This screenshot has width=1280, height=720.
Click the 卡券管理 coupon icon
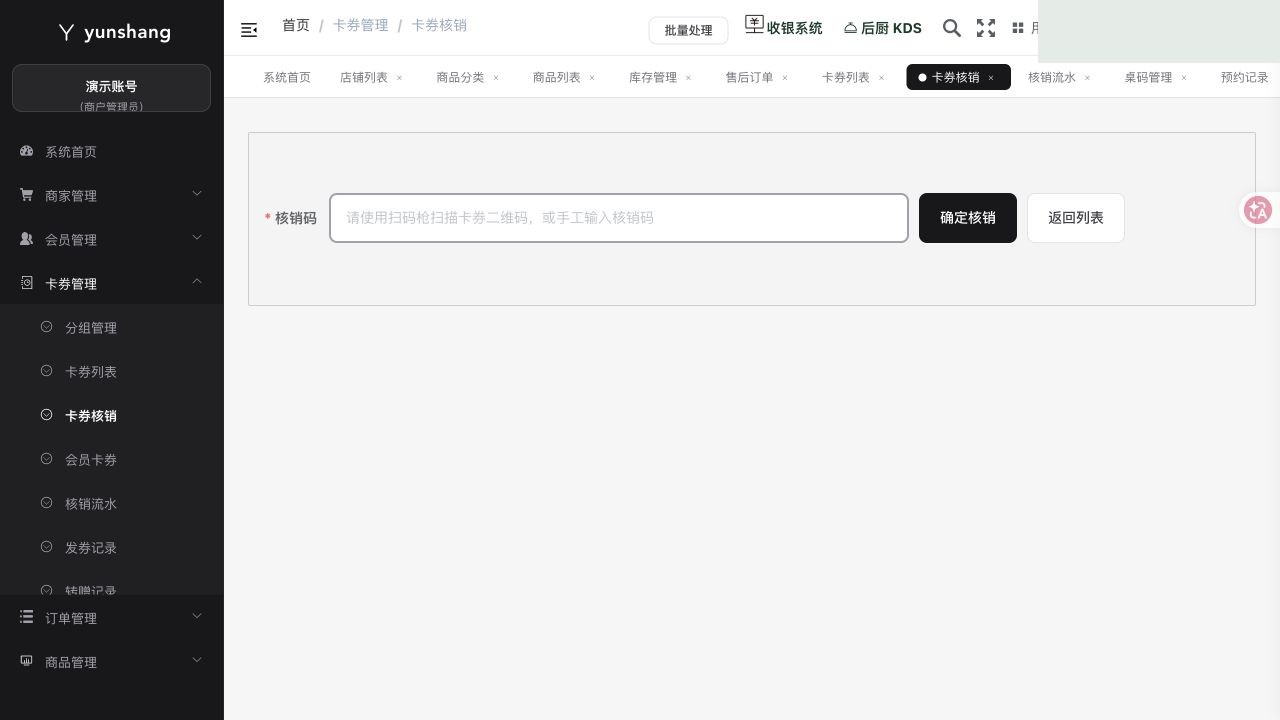[27, 283]
